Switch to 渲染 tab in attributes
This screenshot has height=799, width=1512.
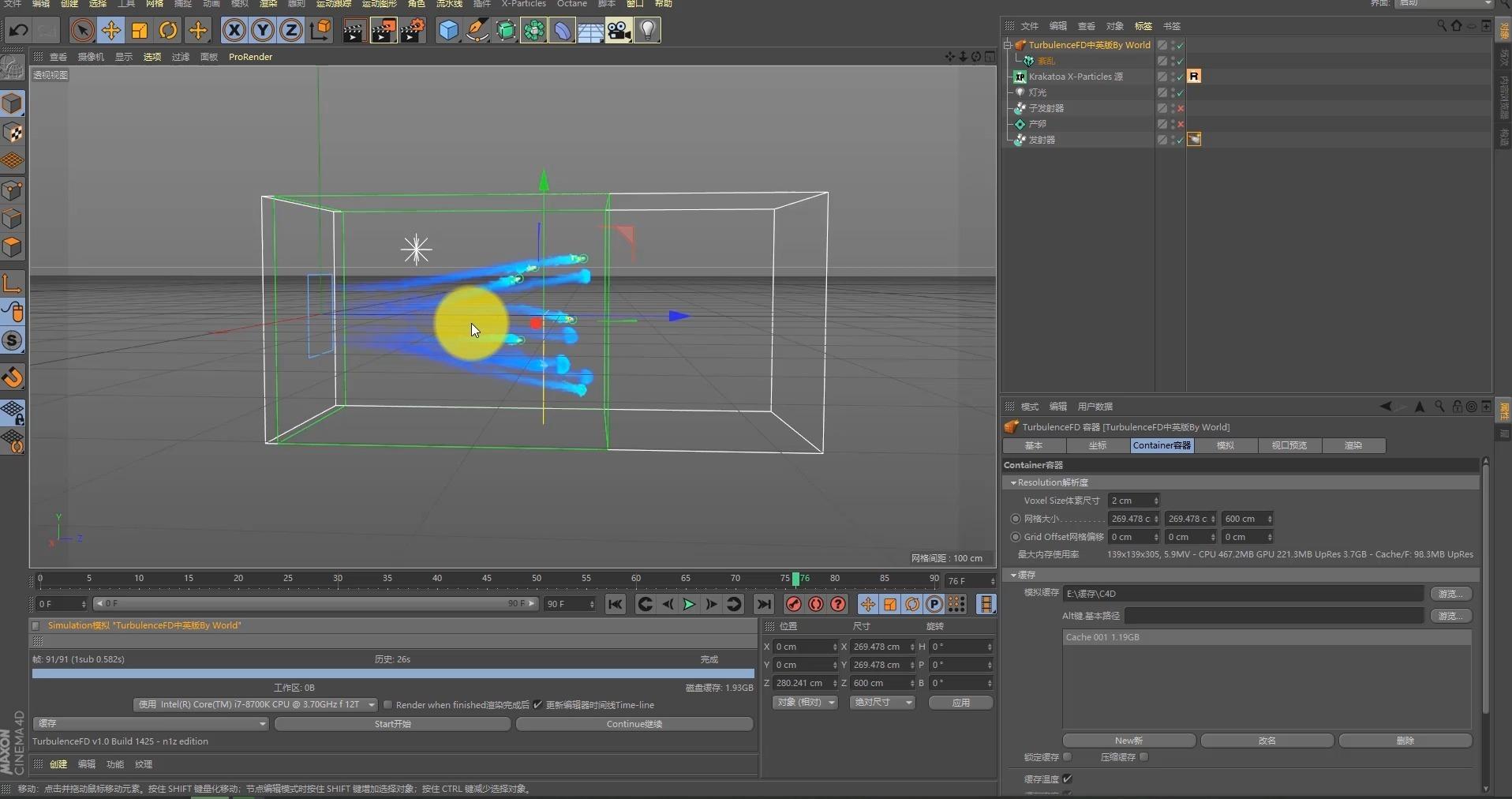click(x=1353, y=445)
